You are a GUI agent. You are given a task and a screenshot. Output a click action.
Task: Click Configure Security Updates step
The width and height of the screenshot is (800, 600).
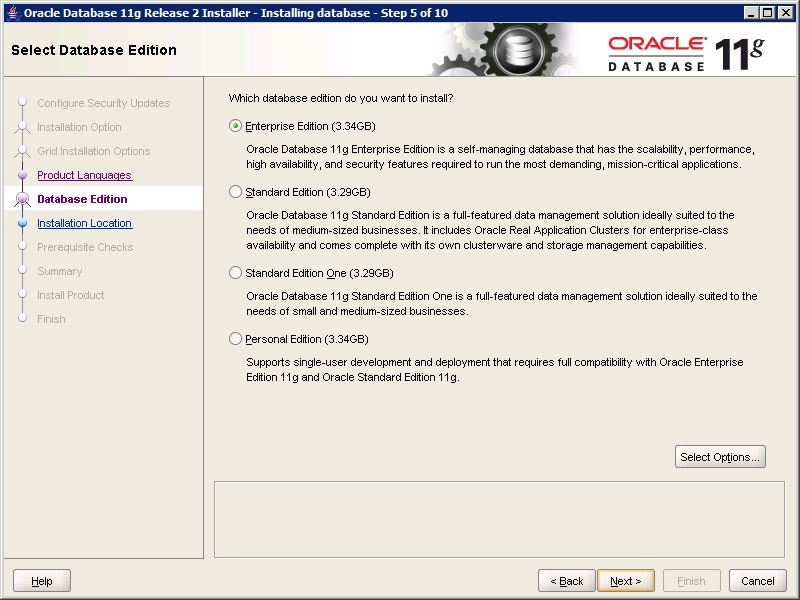(x=104, y=103)
